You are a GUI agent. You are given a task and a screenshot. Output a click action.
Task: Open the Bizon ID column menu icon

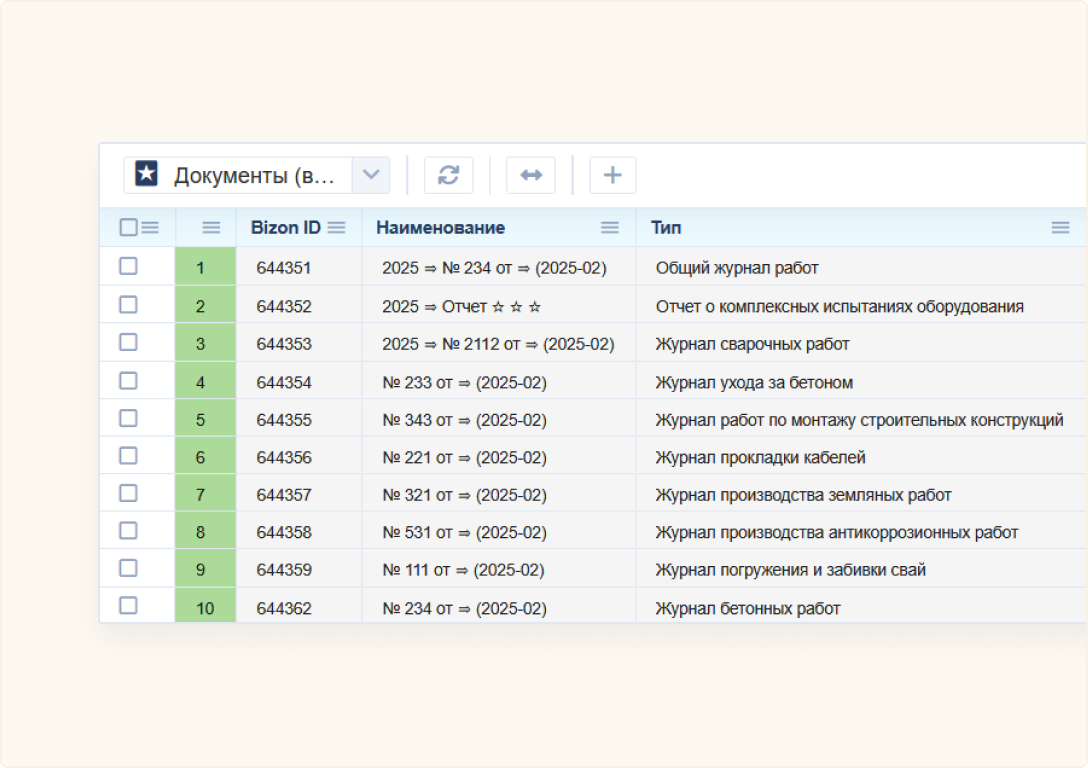(335, 227)
